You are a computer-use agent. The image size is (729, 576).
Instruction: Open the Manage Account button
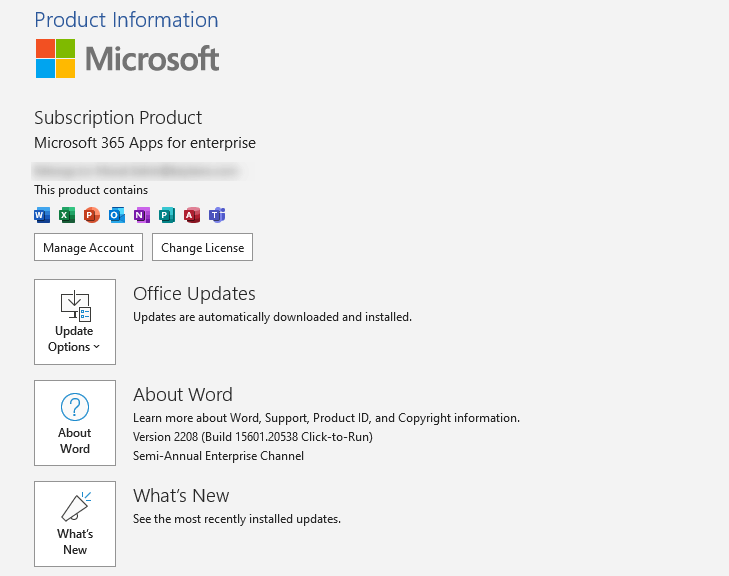point(88,247)
